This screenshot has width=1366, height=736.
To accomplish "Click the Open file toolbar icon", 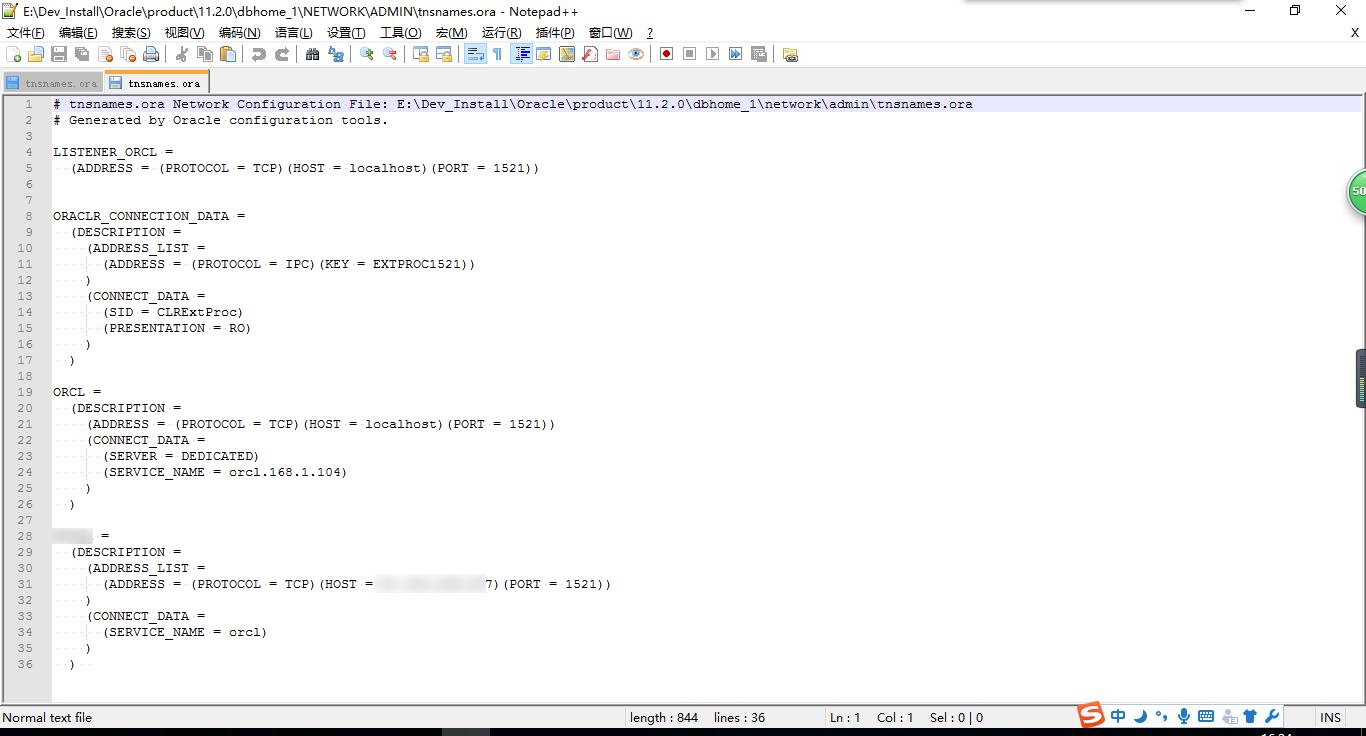I will pos(36,54).
